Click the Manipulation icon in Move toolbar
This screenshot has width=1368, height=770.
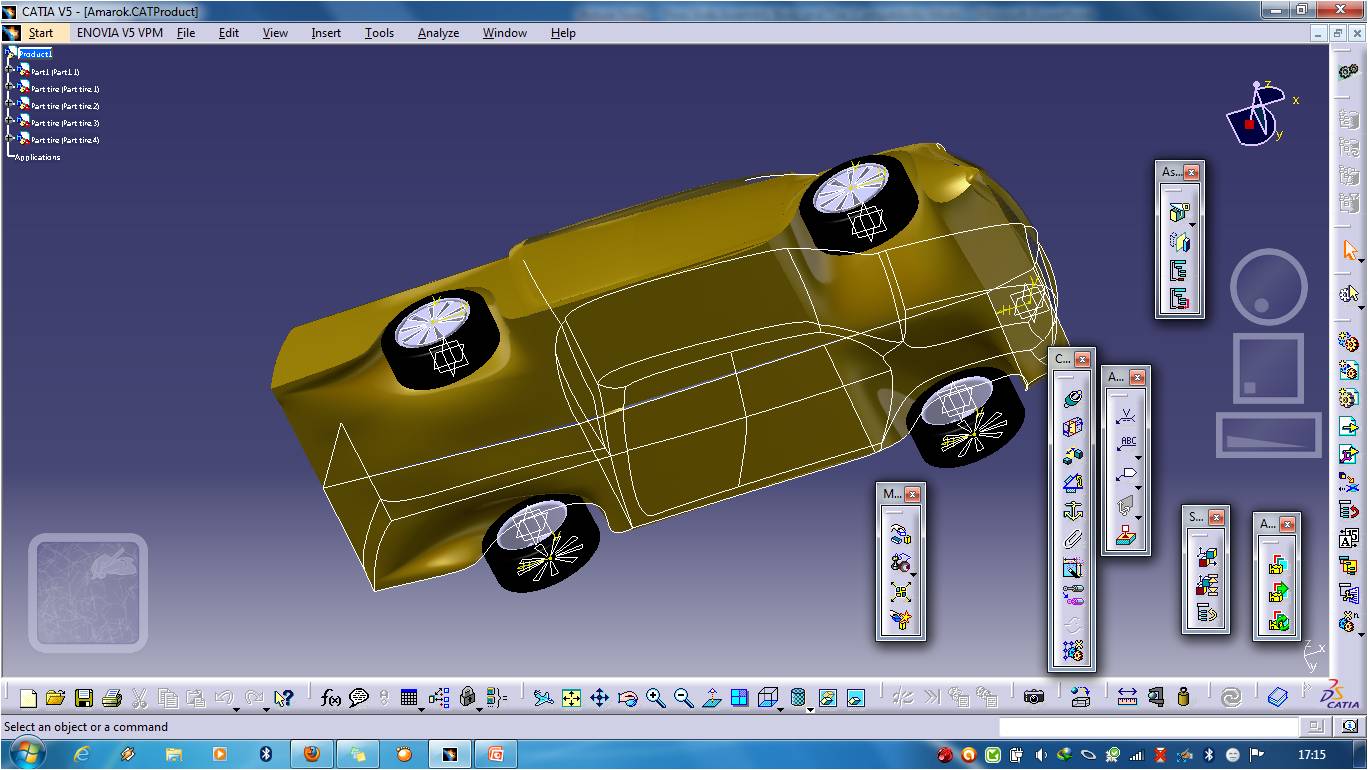pos(900,535)
